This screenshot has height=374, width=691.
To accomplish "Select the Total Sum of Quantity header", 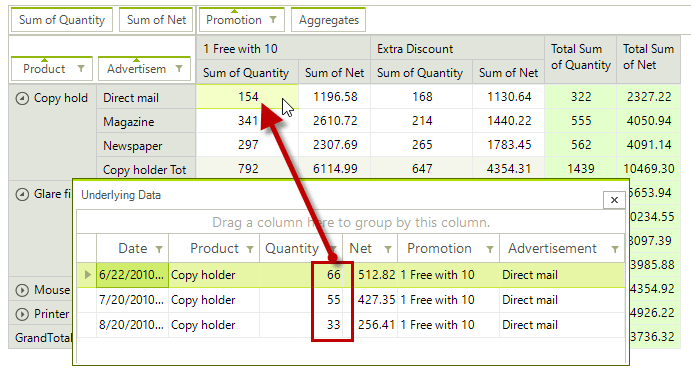I will coord(580,59).
